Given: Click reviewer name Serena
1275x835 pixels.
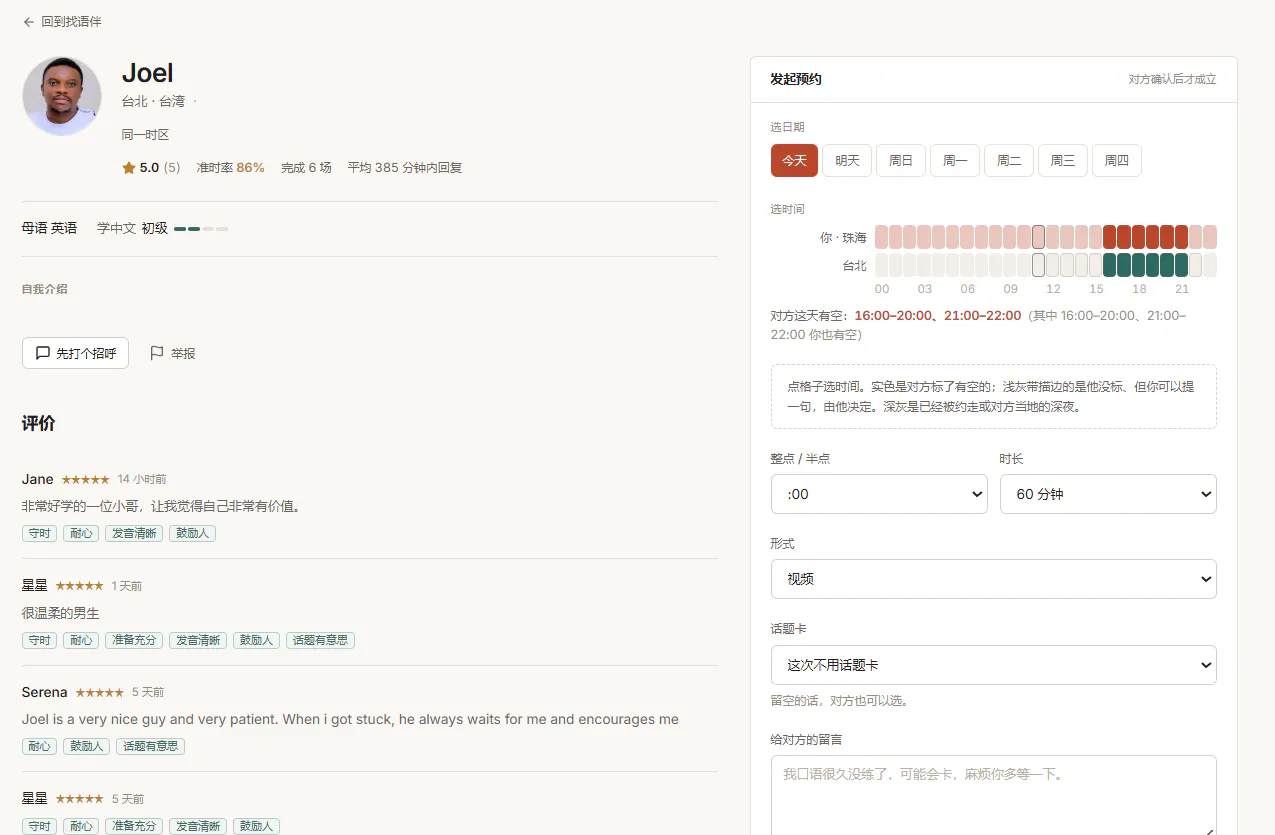Looking at the screenshot, I should pyautogui.click(x=45, y=692).
